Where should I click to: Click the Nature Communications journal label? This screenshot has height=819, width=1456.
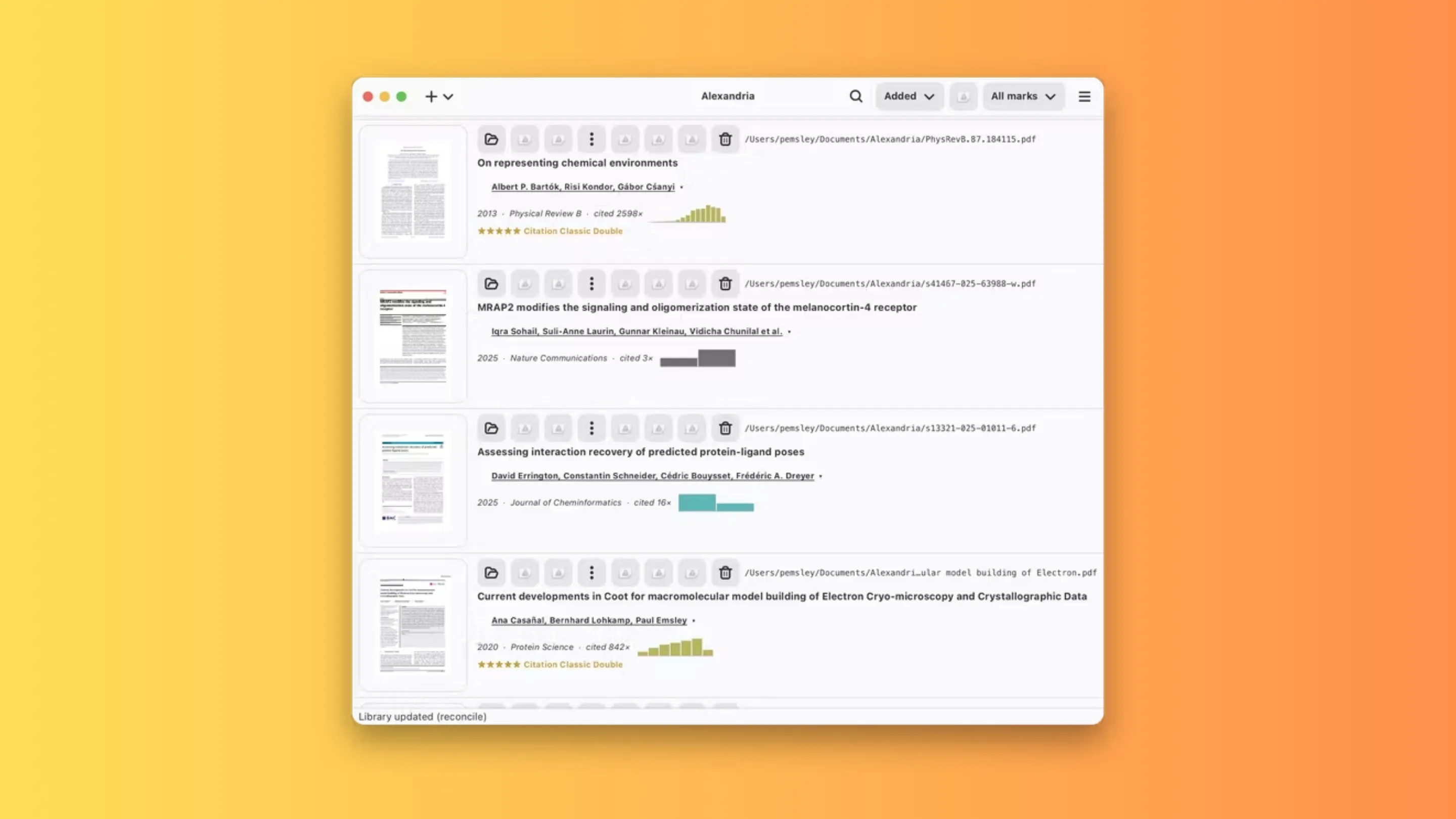pyautogui.click(x=559, y=358)
